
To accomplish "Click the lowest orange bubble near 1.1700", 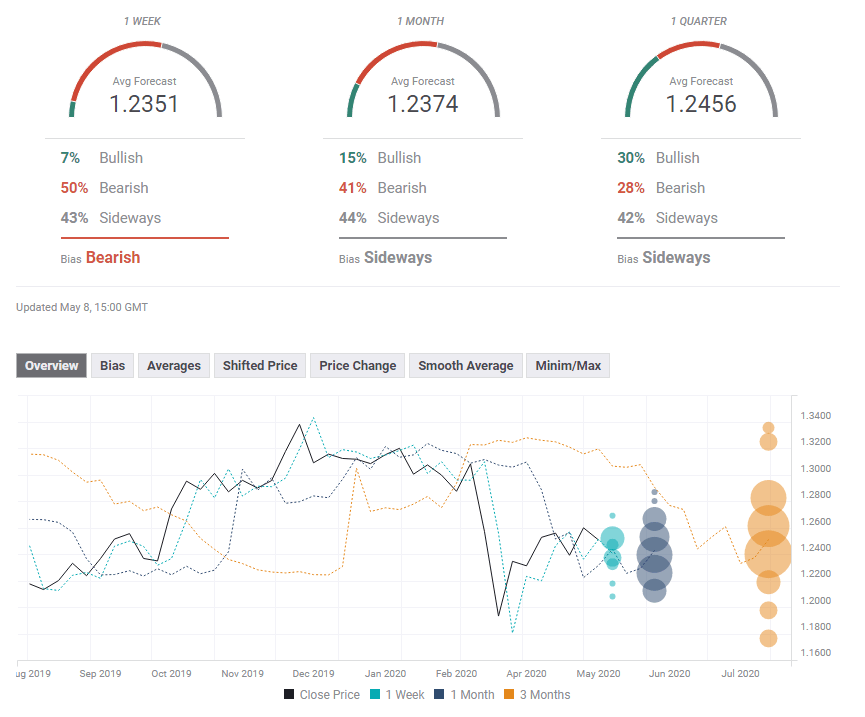I will tap(768, 638).
